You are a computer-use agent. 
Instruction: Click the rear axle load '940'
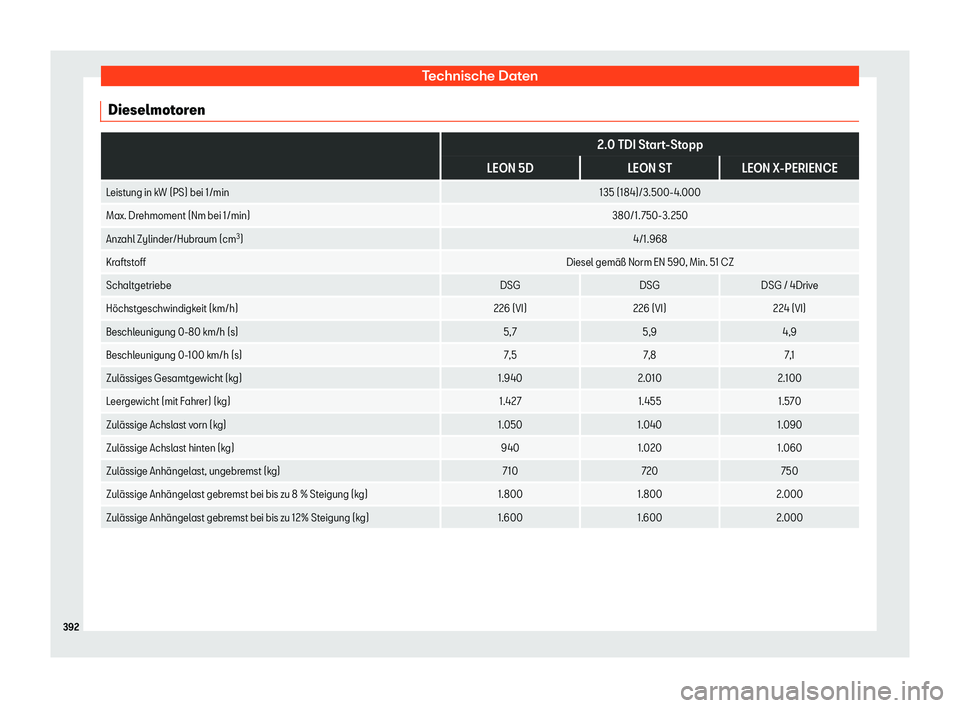[510, 448]
